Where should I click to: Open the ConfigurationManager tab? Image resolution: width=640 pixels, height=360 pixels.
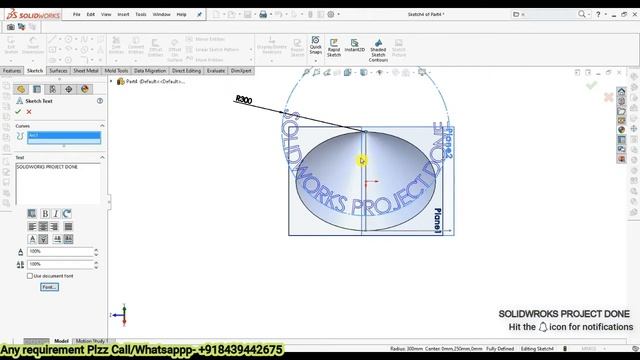(x=53, y=89)
